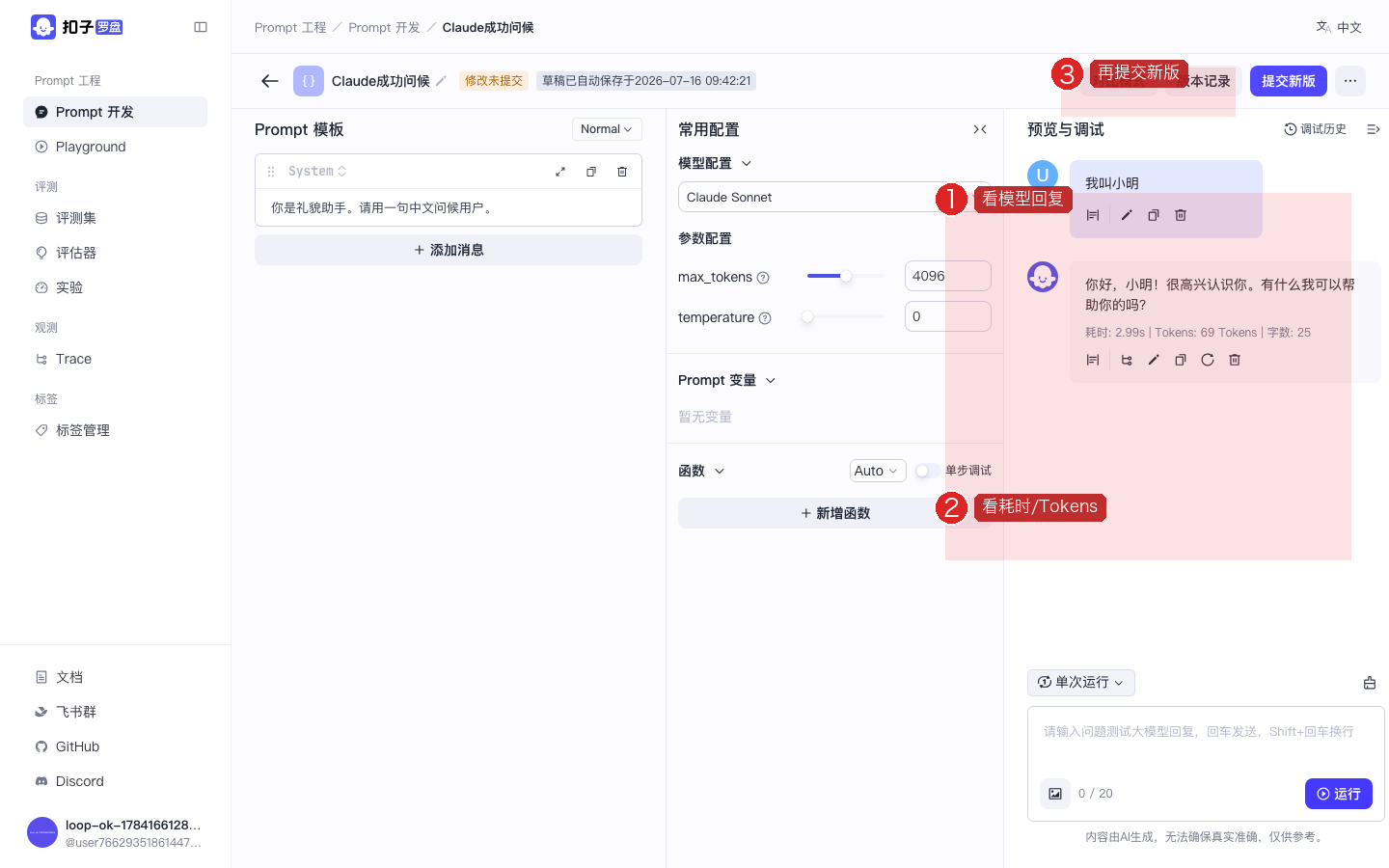This screenshot has height=868, width=1389.
Task: Open 评测集 in the sidebar
Action: point(115,218)
